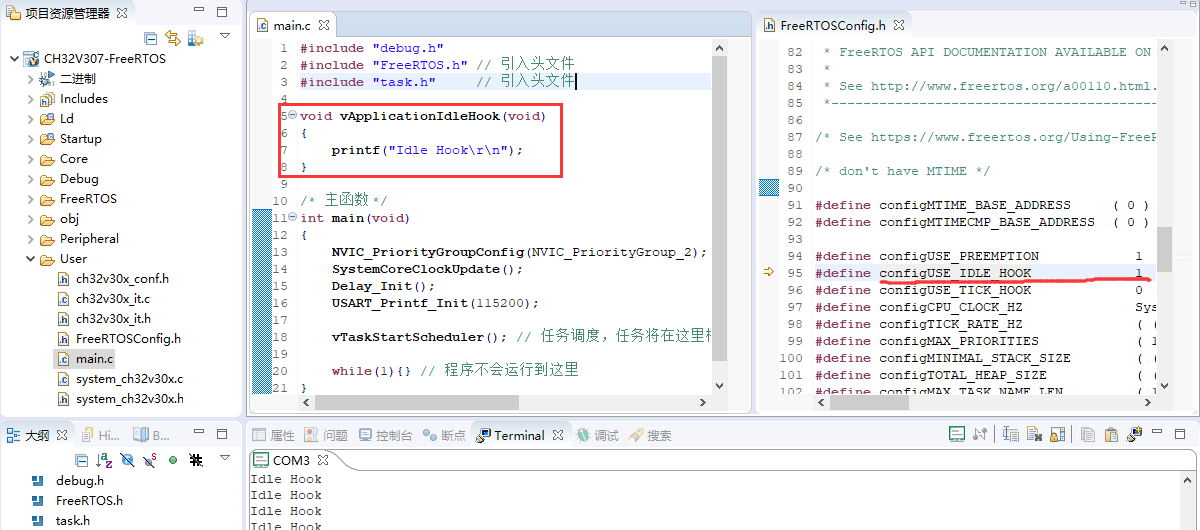1200x530 pixels.
Task: Open the Hi... history tab
Action: (101, 435)
